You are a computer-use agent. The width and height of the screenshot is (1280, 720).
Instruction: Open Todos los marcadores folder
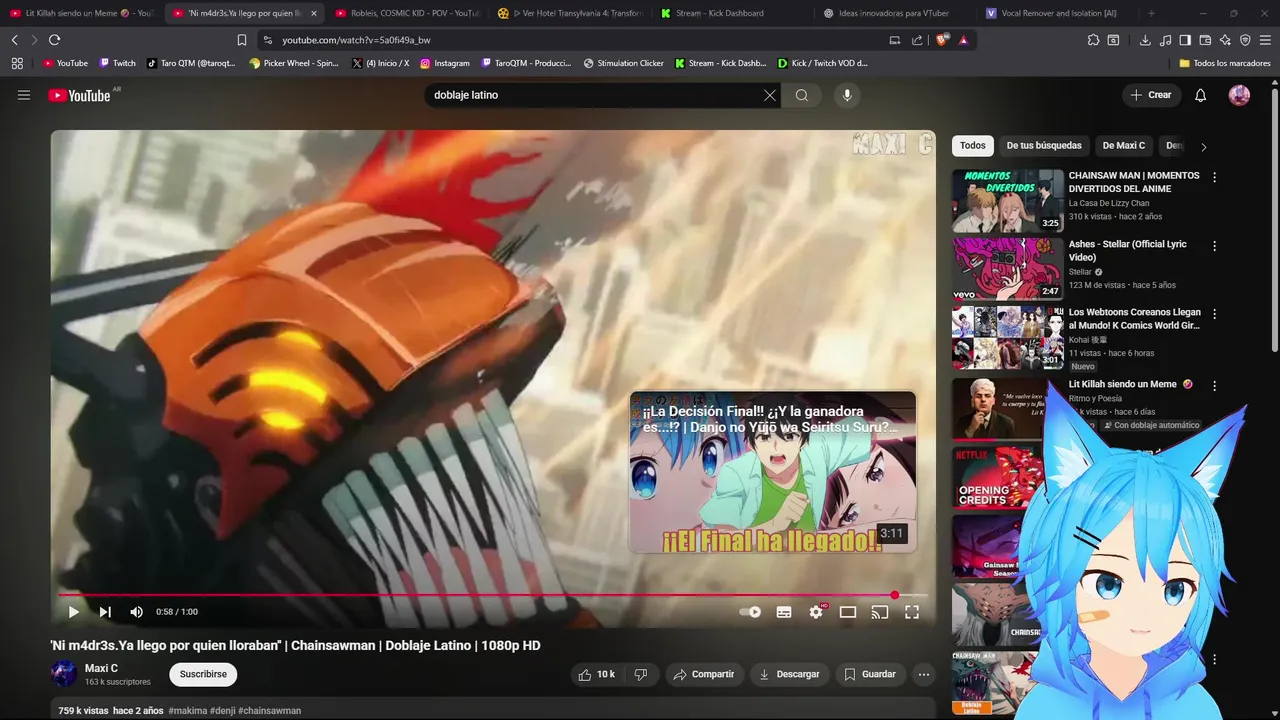point(1225,63)
